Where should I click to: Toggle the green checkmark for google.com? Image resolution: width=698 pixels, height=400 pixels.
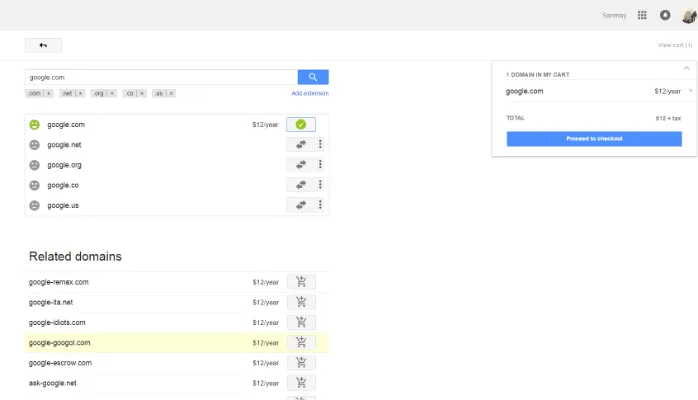[x=300, y=124]
